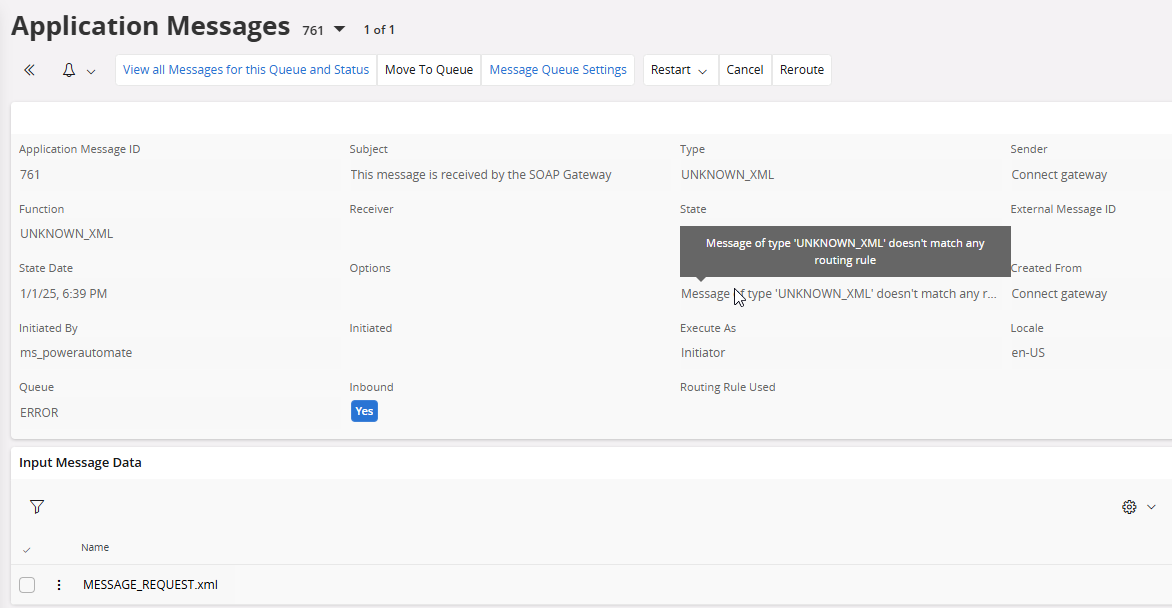Click the Reroute button
This screenshot has width=1172, height=608.
(802, 70)
